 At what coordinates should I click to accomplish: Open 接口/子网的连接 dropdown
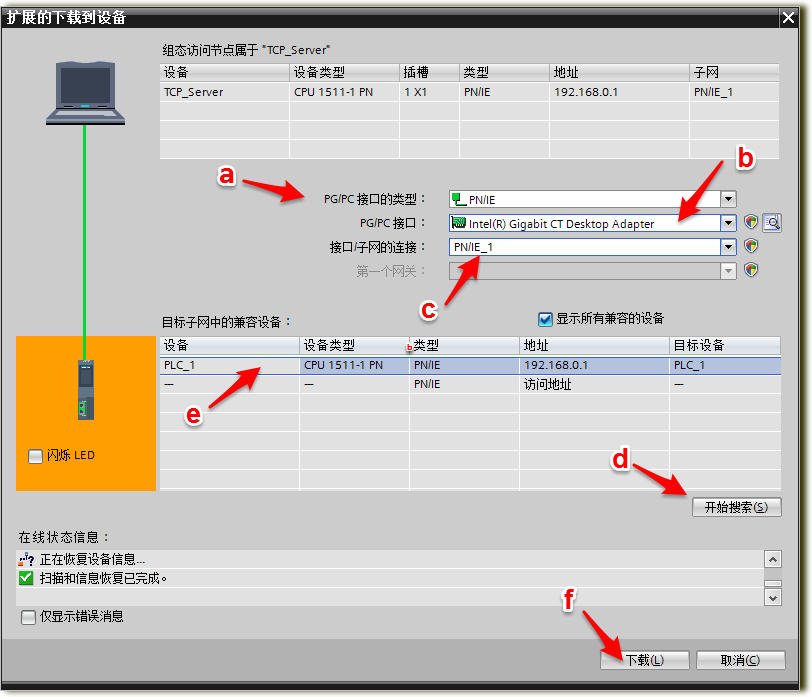[x=728, y=247]
